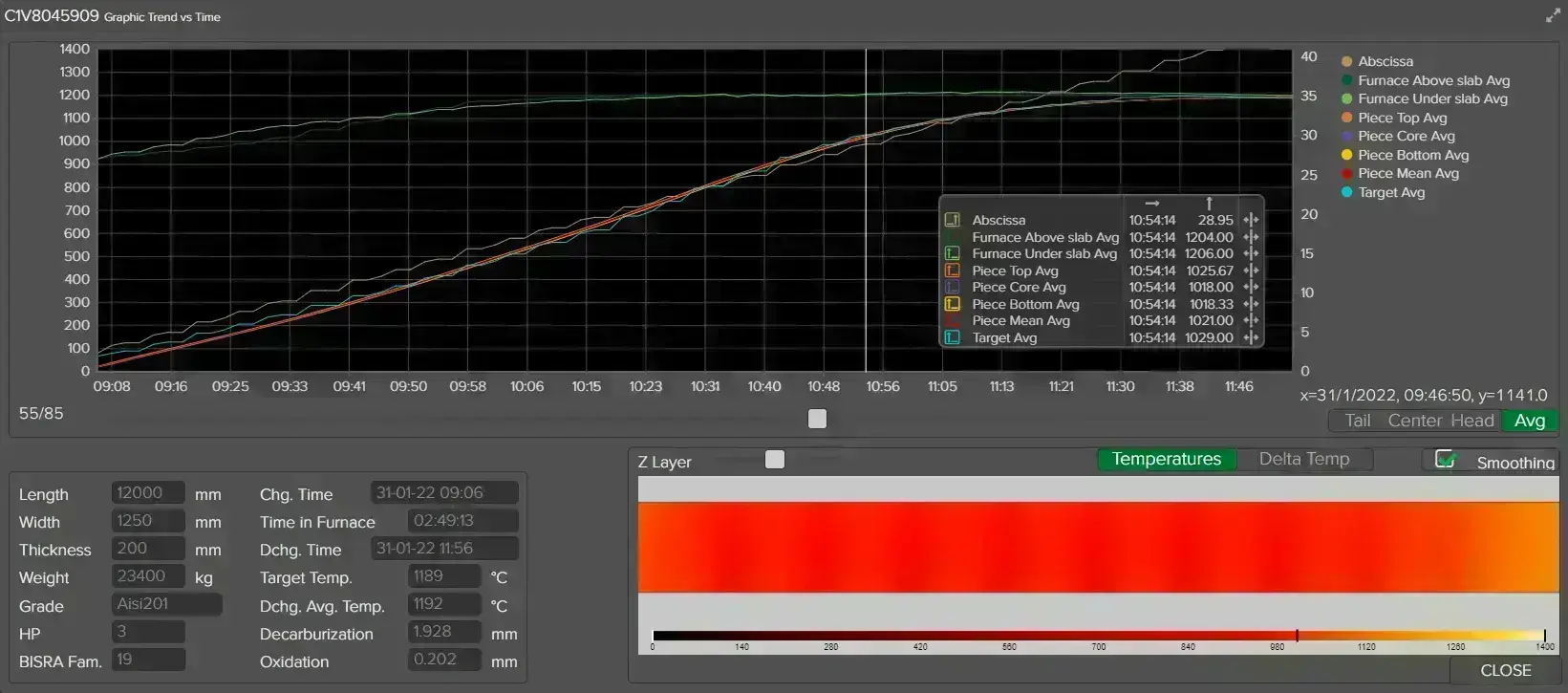The height and width of the screenshot is (693, 1568).
Task: Click the Decarburization field showing 1.928
Action: click(444, 632)
